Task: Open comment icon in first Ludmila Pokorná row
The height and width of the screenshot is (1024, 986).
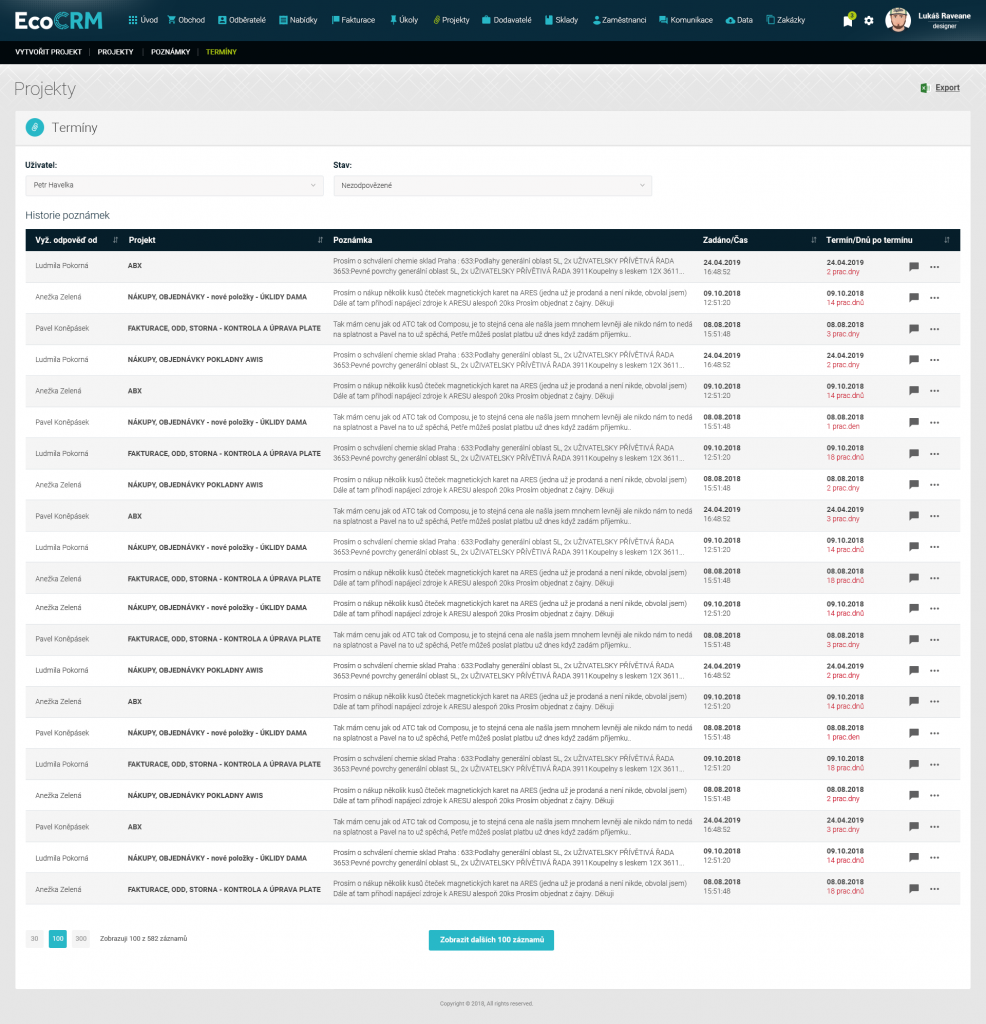Action: click(914, 267)
